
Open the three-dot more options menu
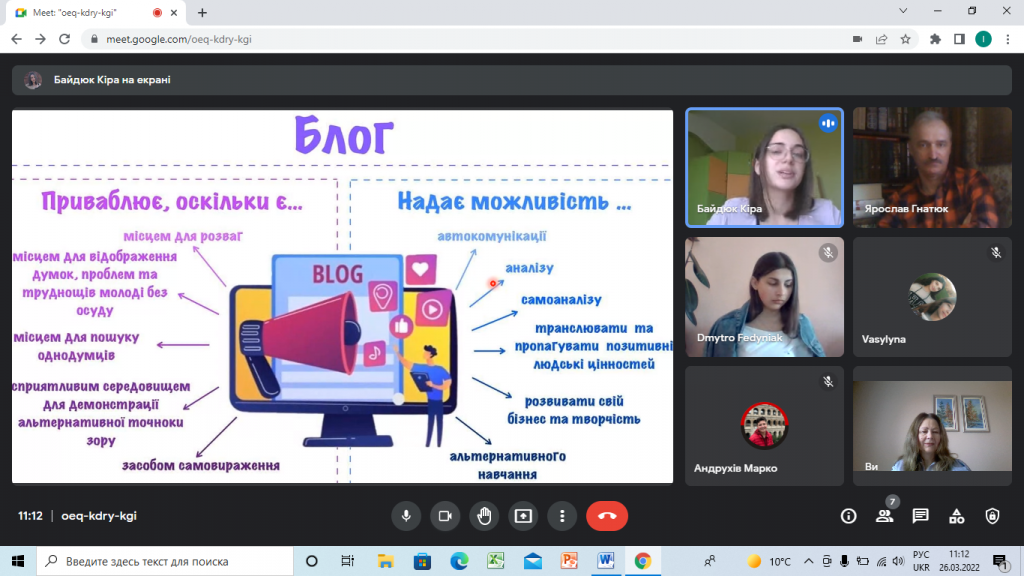pyautogui.click(x=562, y=516)
